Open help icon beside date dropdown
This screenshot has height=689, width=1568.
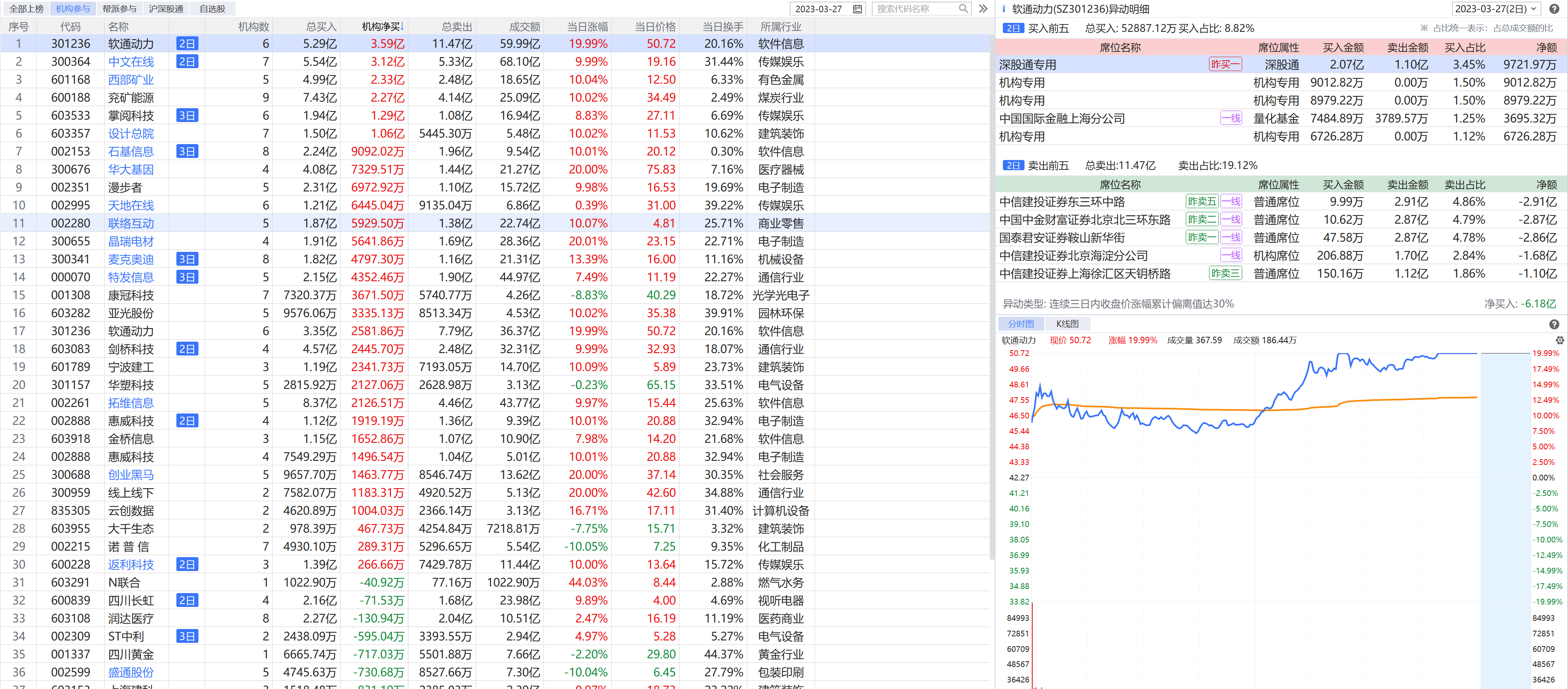tap(1554, 9)
